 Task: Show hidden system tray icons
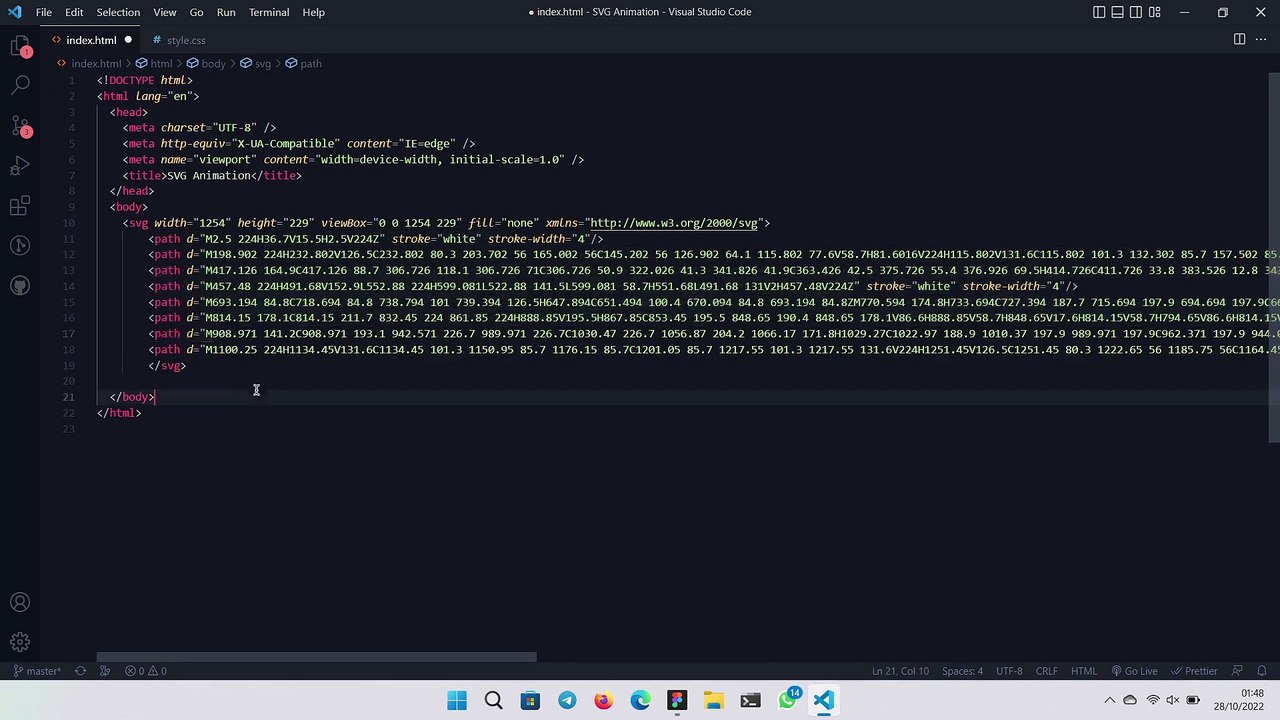tap(1109, 700)
